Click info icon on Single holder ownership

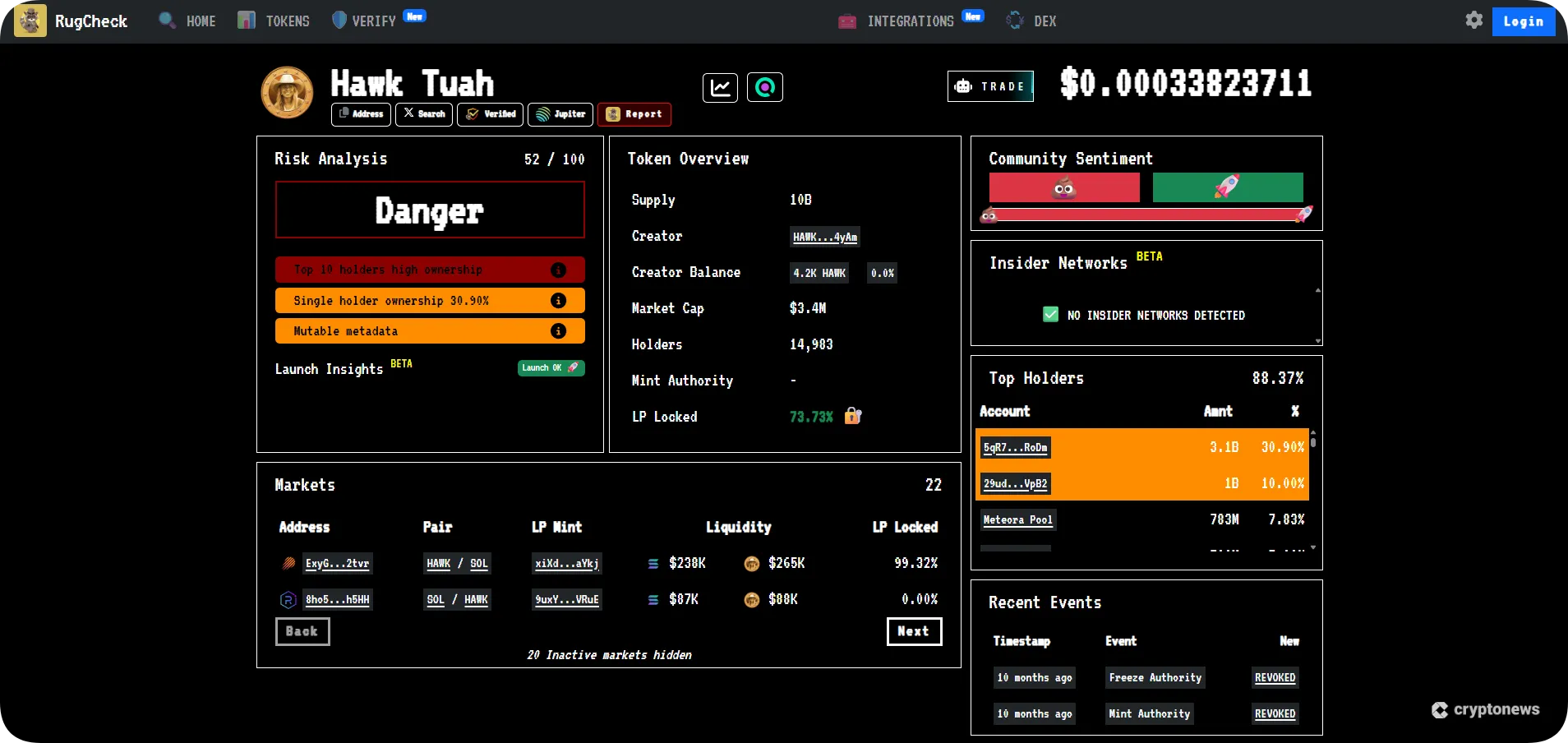558,301
